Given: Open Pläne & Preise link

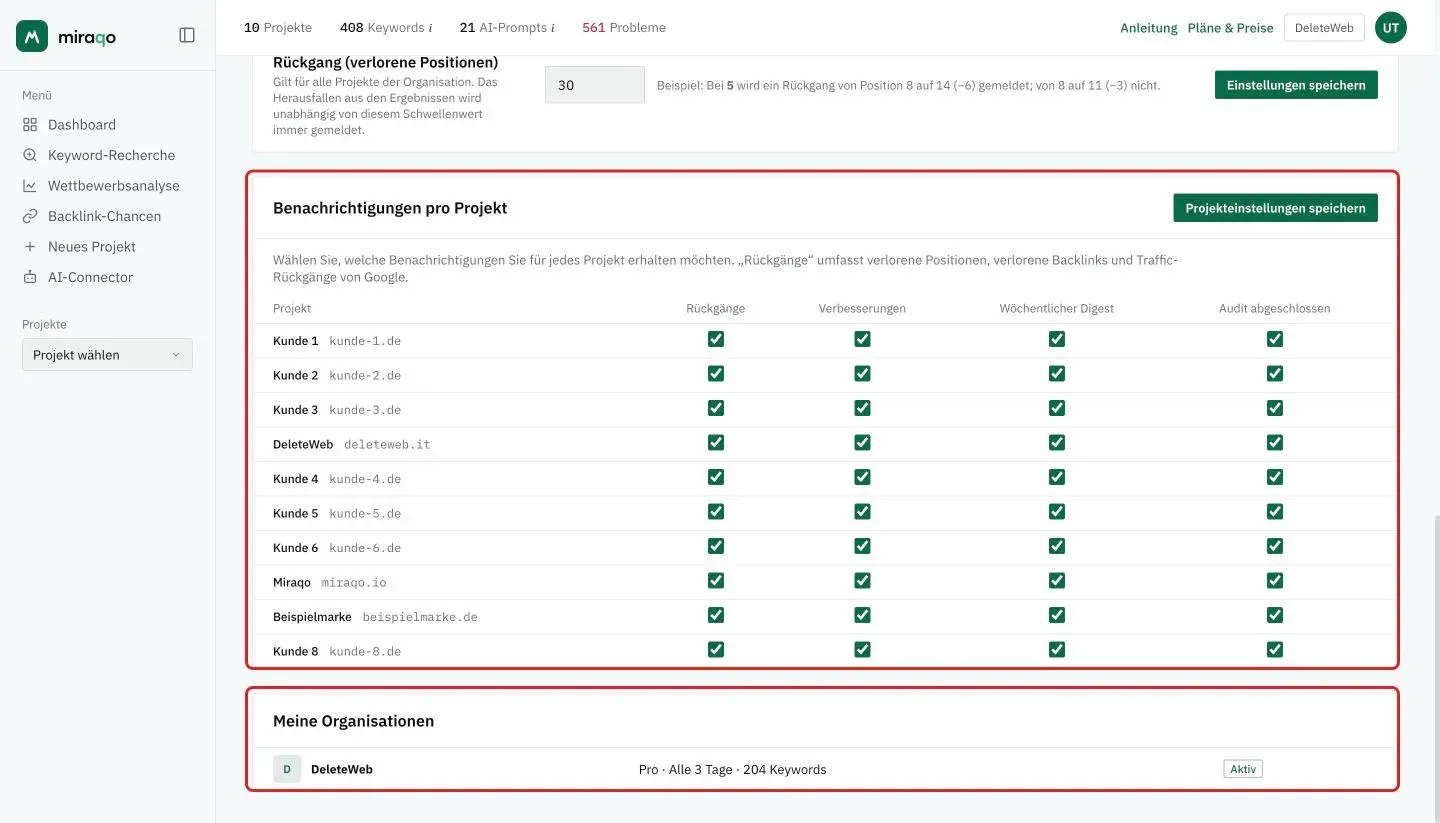Looking at the screenshot, I should point(1231,28).
